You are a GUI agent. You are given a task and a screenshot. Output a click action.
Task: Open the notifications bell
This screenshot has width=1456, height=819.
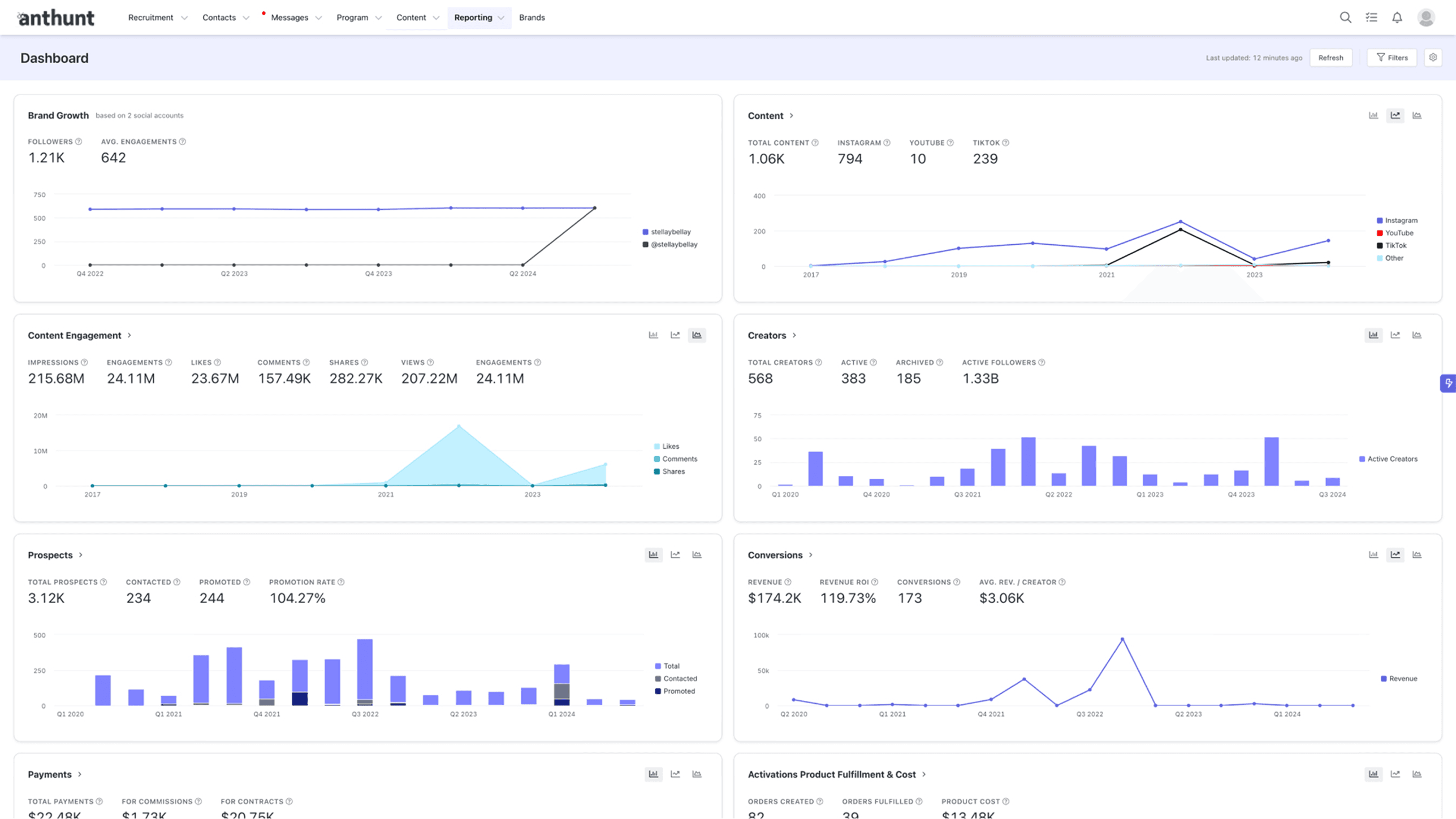pos(1397,18)
